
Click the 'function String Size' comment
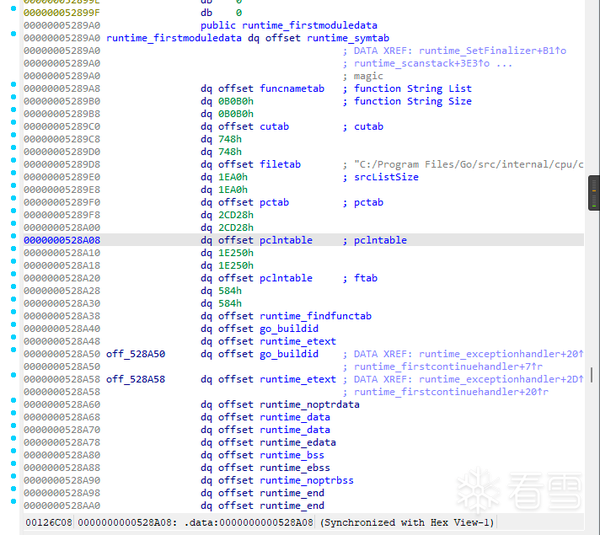click(x=412, y=101)
